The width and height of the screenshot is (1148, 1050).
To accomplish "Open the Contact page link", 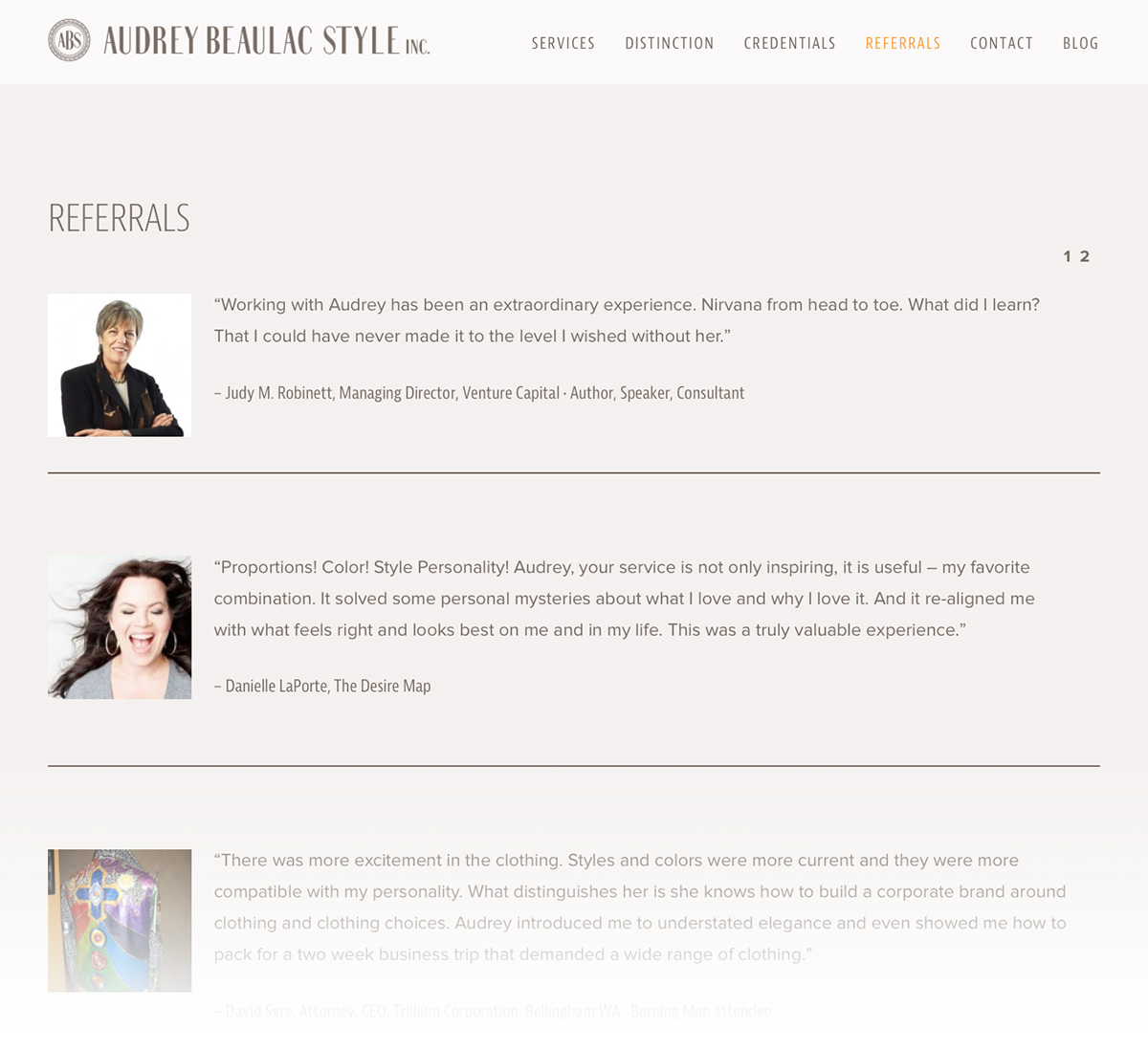I will (x=1002, y=43).
